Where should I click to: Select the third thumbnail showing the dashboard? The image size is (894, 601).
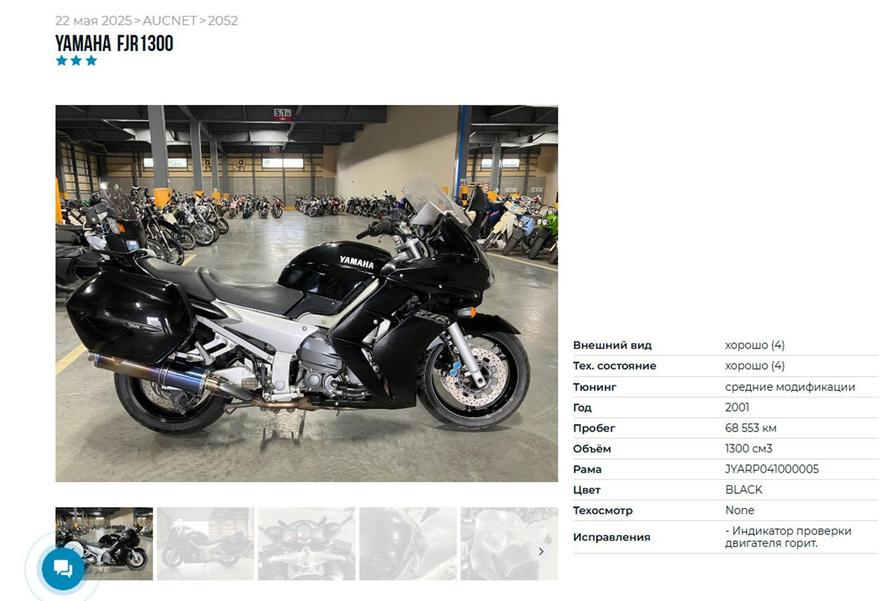tap(306, 543)
